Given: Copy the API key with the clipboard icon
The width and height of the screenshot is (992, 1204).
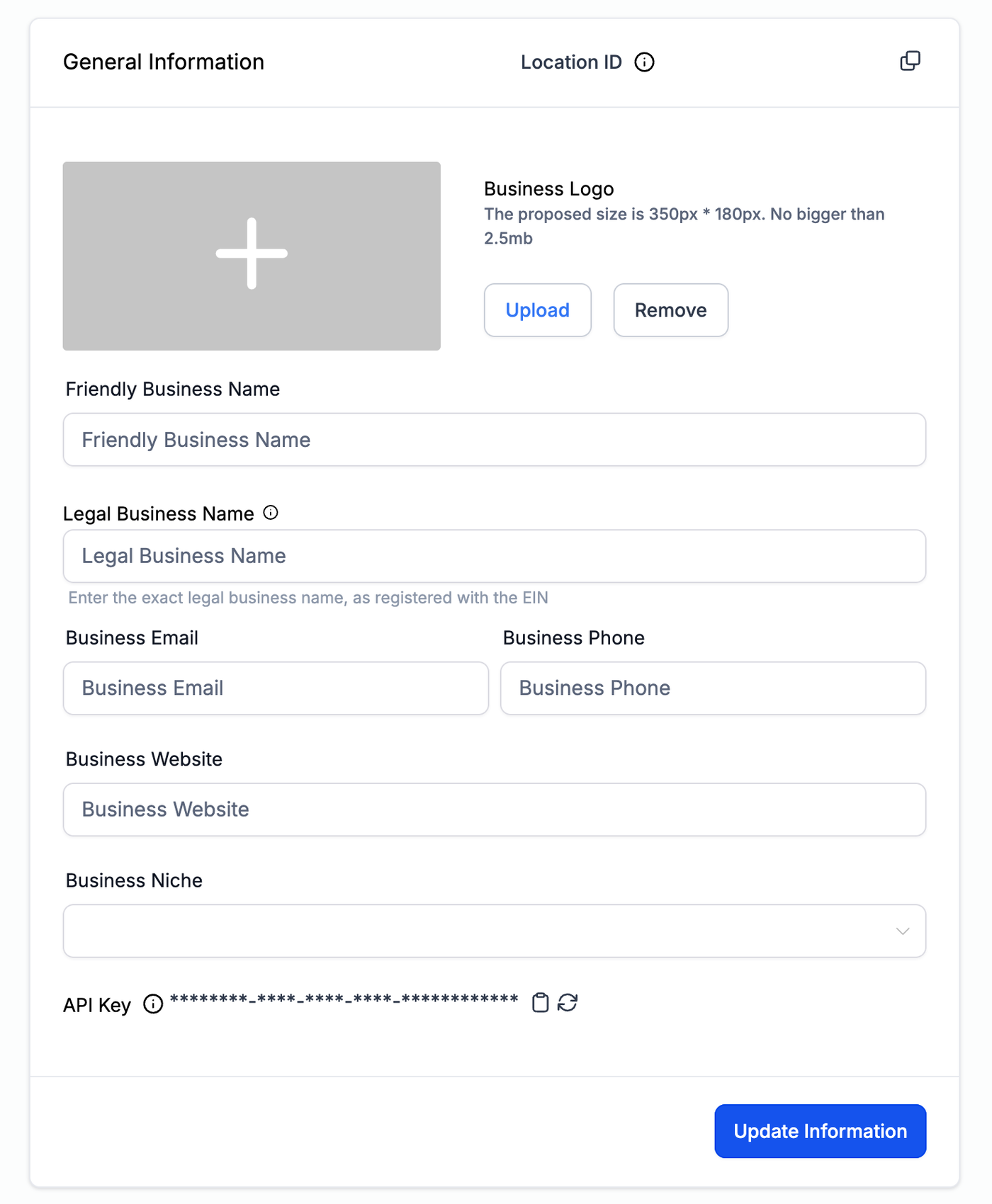Looking at the screenshot, I should (x=540, y=1002).
